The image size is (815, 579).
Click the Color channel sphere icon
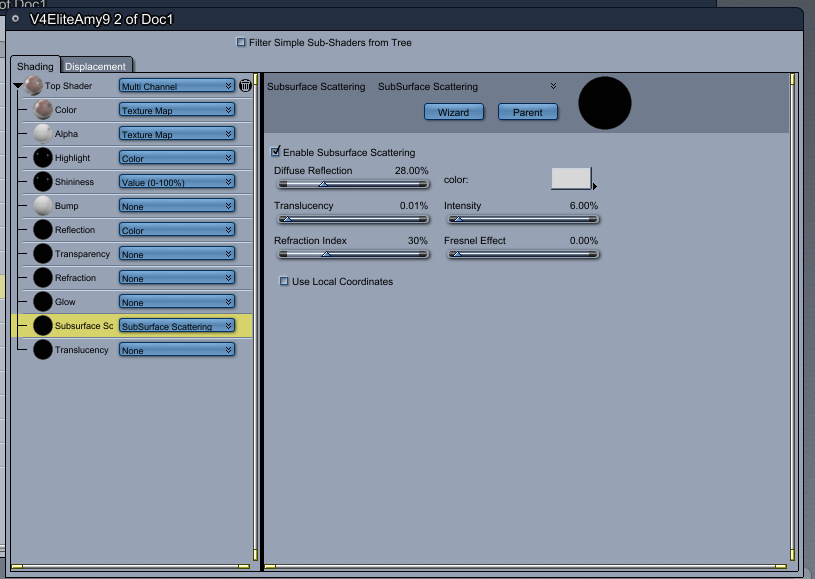pos(43,110)
